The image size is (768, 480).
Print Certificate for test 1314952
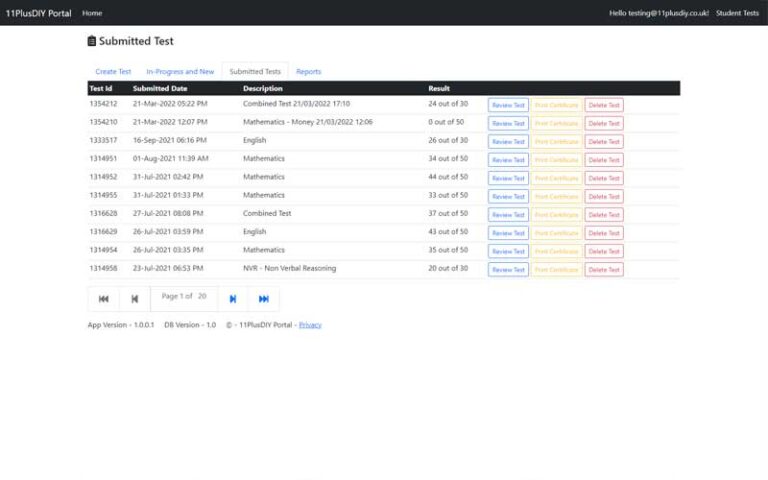tap(556, 178)
